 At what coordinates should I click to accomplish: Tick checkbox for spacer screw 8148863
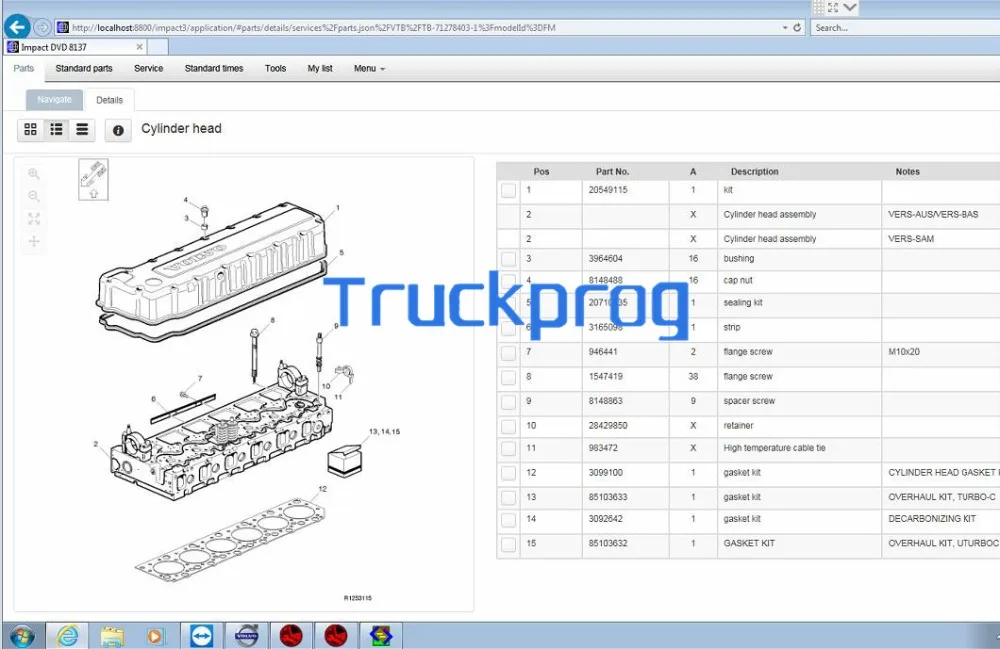tap(508, 402)
